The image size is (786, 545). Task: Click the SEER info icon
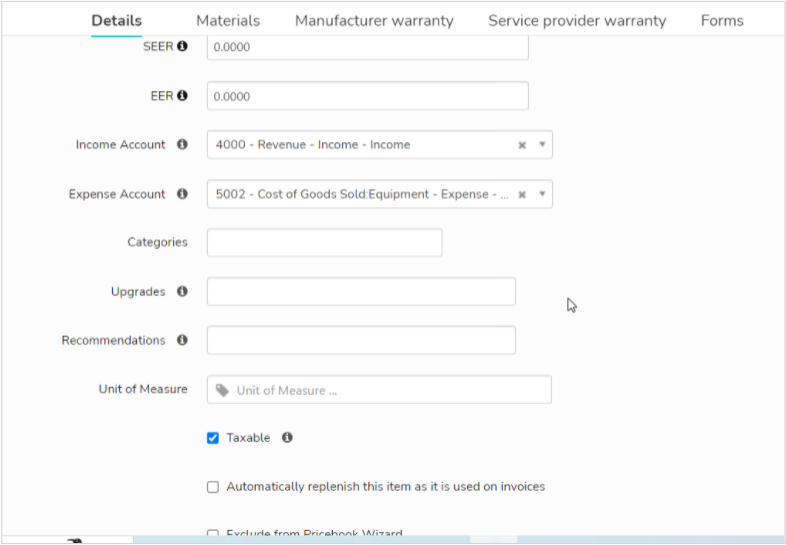tap(182, 46)
